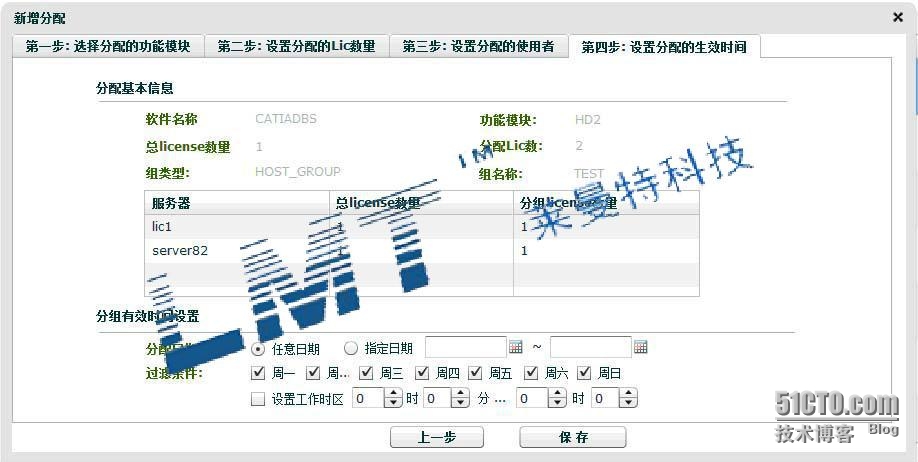This screenshot has width=918, height=462.
Task: Uncheck the 周三 checkbox
Action: pos(366,373)
